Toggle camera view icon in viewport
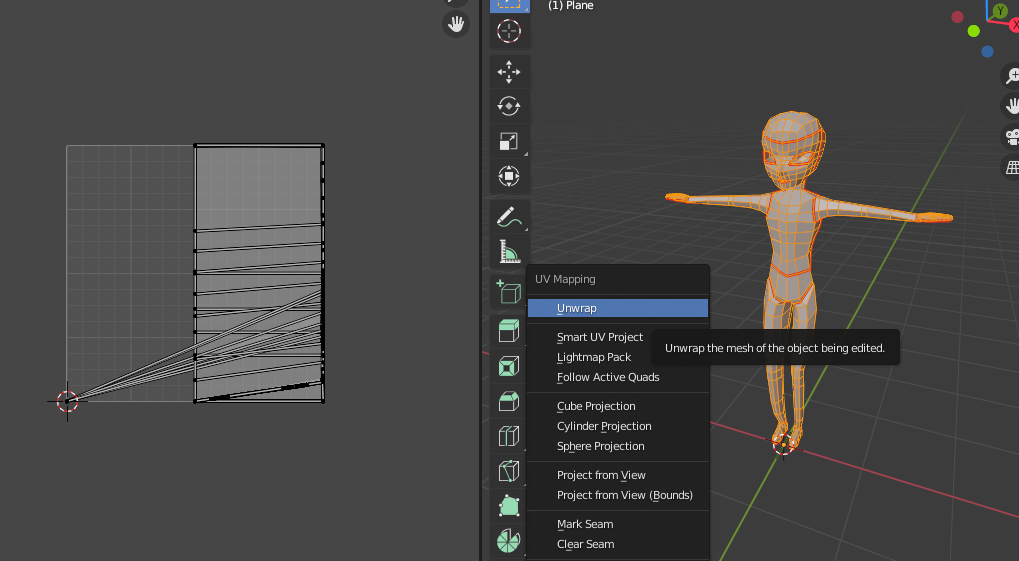1019x561 pixels. 1011,137
